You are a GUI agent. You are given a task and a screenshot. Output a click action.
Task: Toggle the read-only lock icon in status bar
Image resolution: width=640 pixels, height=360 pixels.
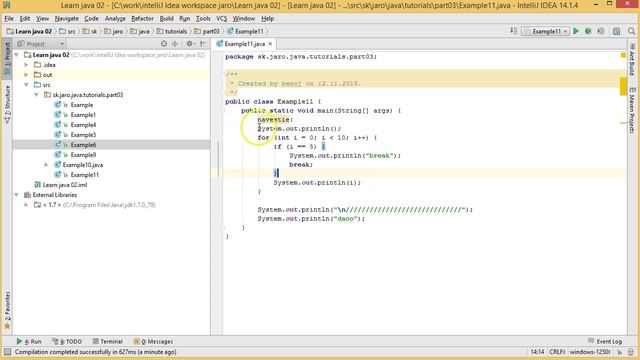[619, 352]
